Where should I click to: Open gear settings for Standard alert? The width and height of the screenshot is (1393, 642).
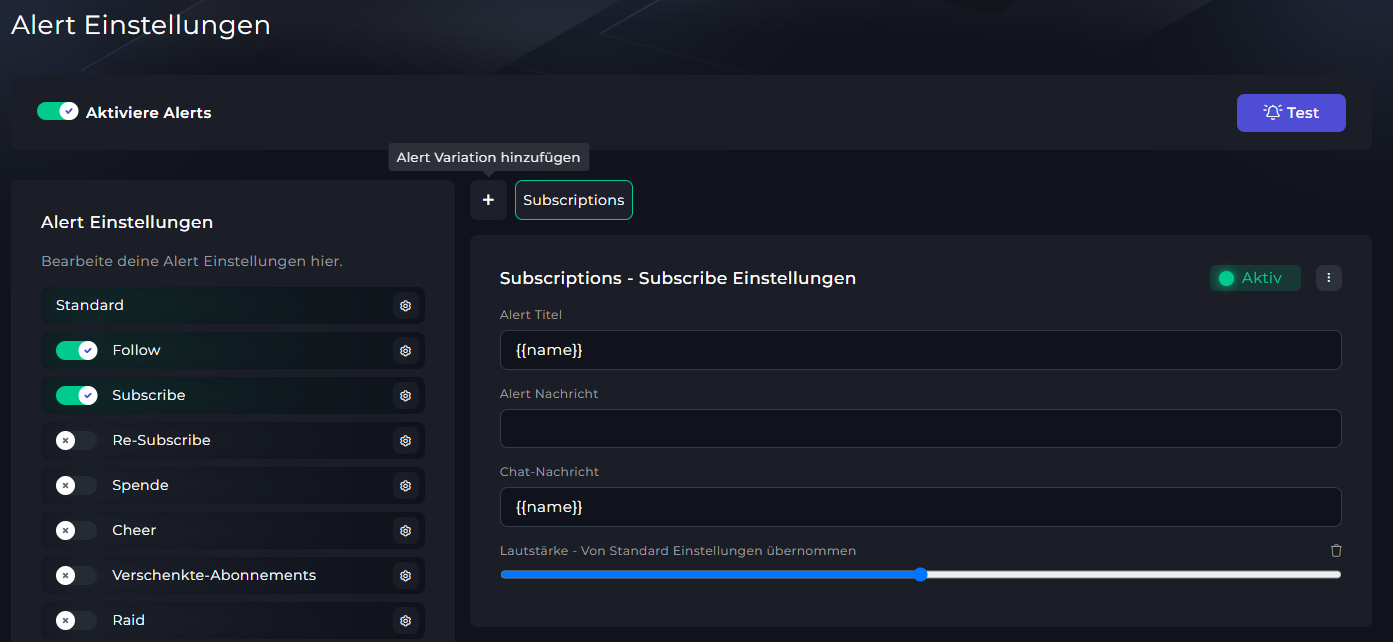405,305
